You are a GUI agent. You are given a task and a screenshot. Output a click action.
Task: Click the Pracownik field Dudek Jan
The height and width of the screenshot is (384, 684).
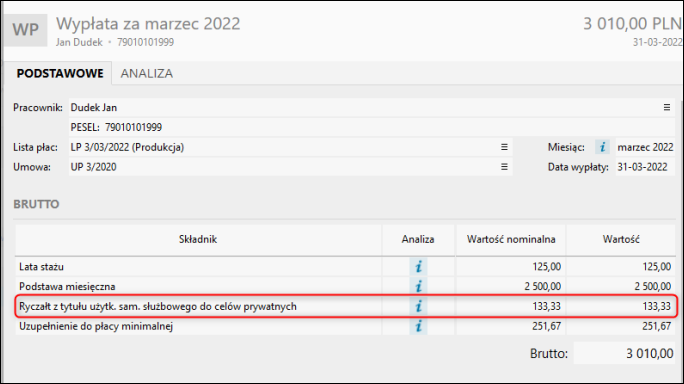click(x=372, y=107)
